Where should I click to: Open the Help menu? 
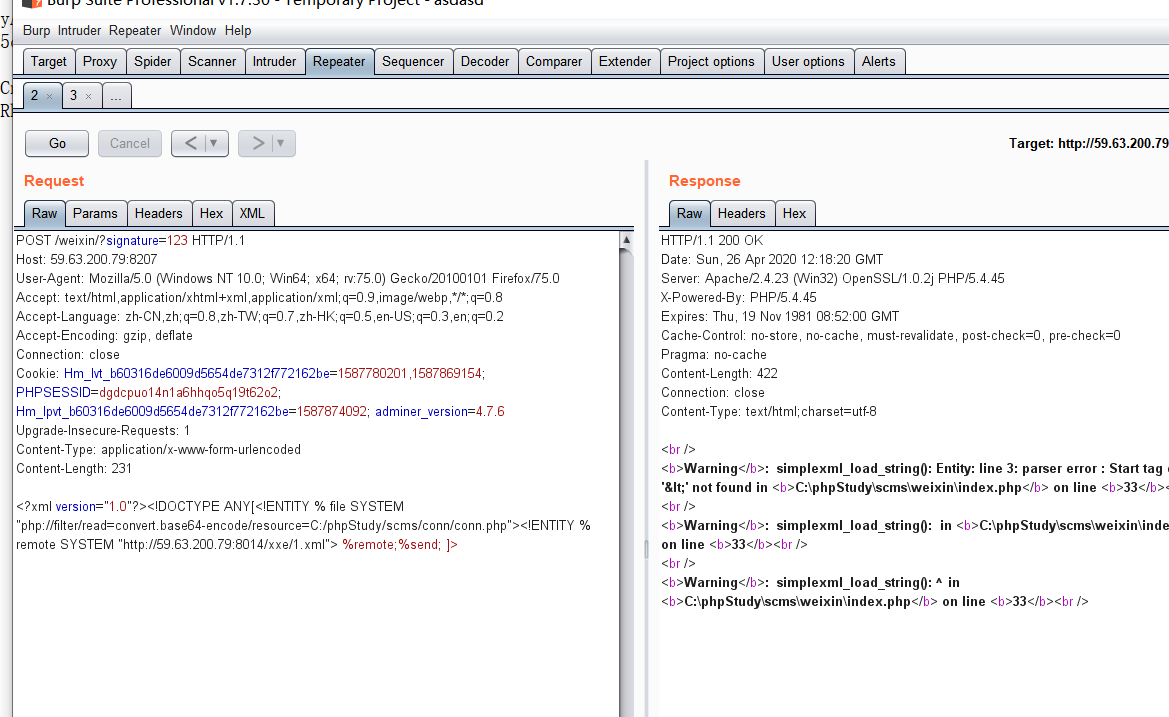(x=238, y=31)
